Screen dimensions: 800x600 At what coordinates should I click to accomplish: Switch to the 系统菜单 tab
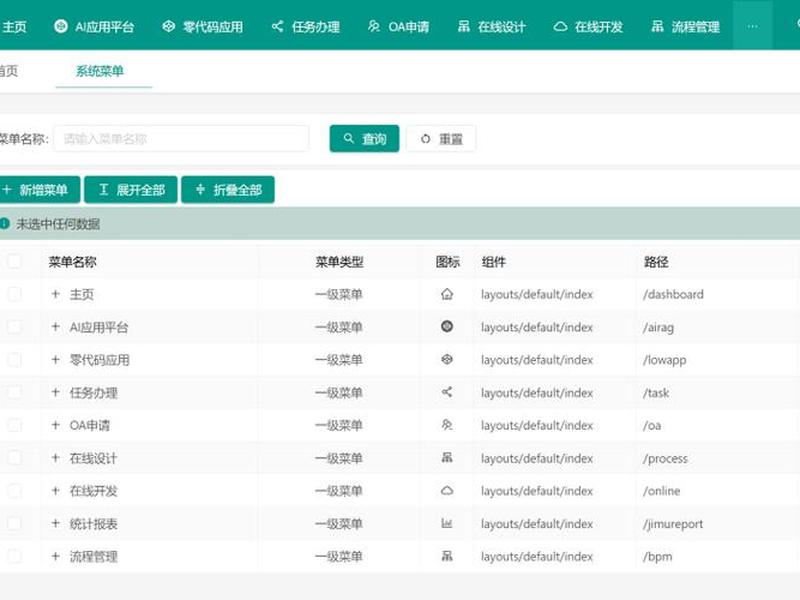tap(100, 71)
